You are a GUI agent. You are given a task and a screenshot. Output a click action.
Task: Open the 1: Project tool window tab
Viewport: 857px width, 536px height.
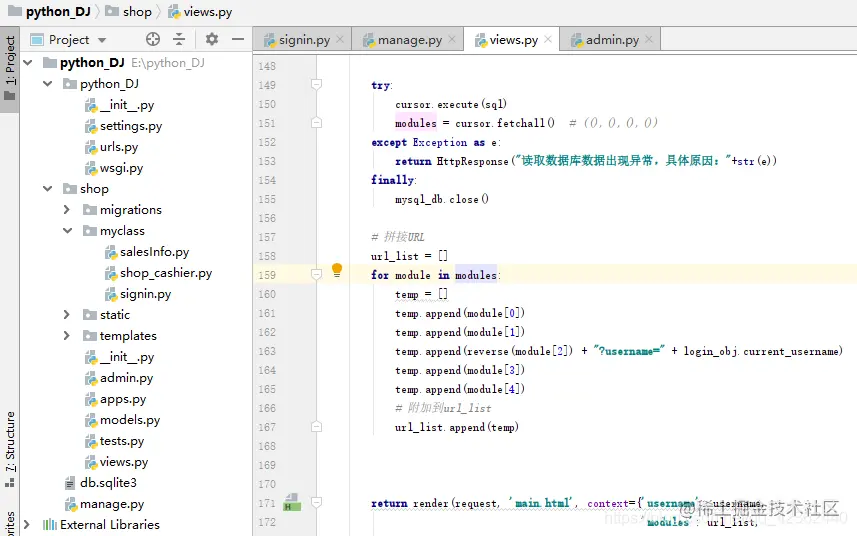[x=10, y=69]
